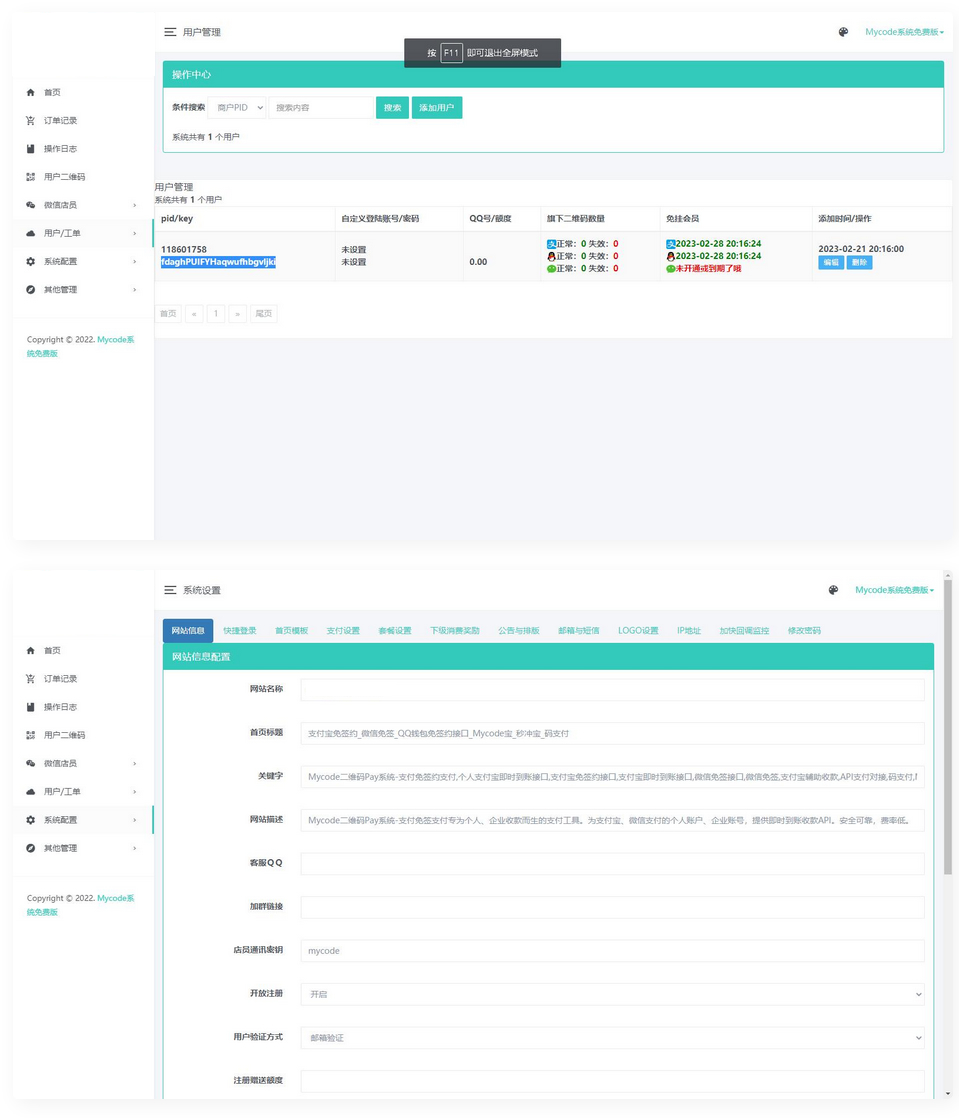Click the 添加用户 add user button
This screenshot has height=1118, width=959.
[436, 107]
